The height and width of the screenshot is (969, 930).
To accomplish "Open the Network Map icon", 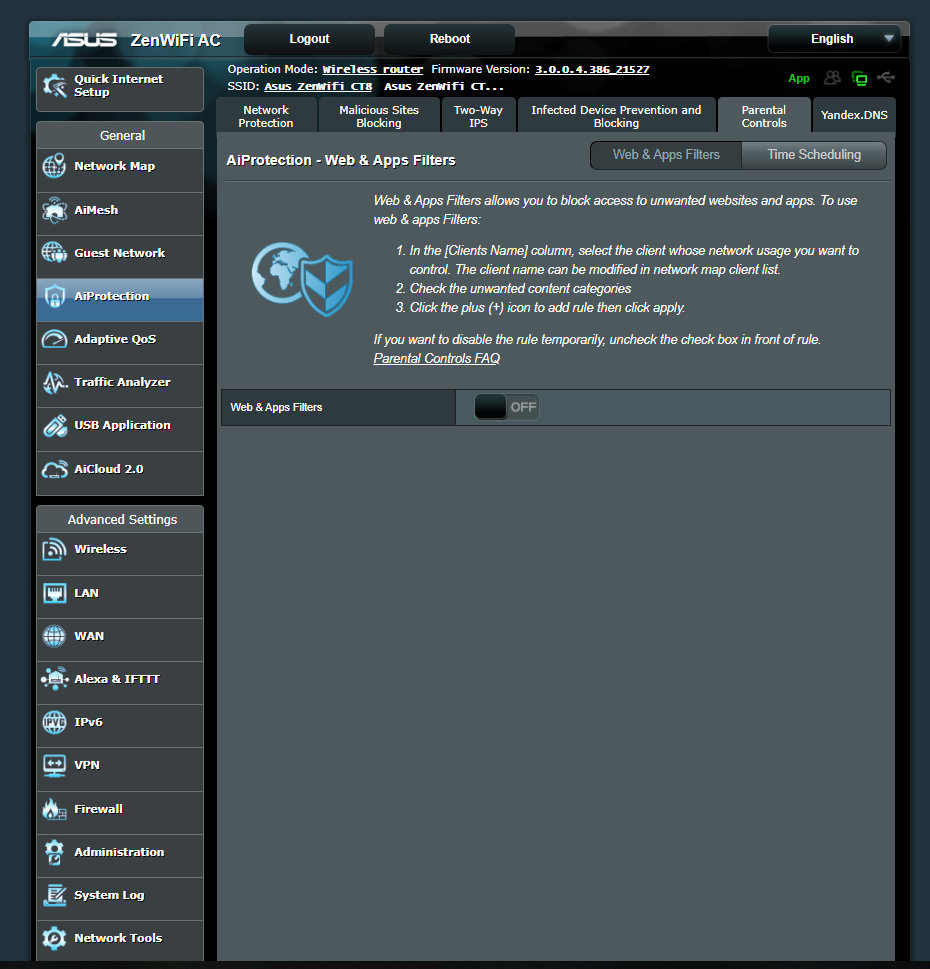I will click(55, 167).
